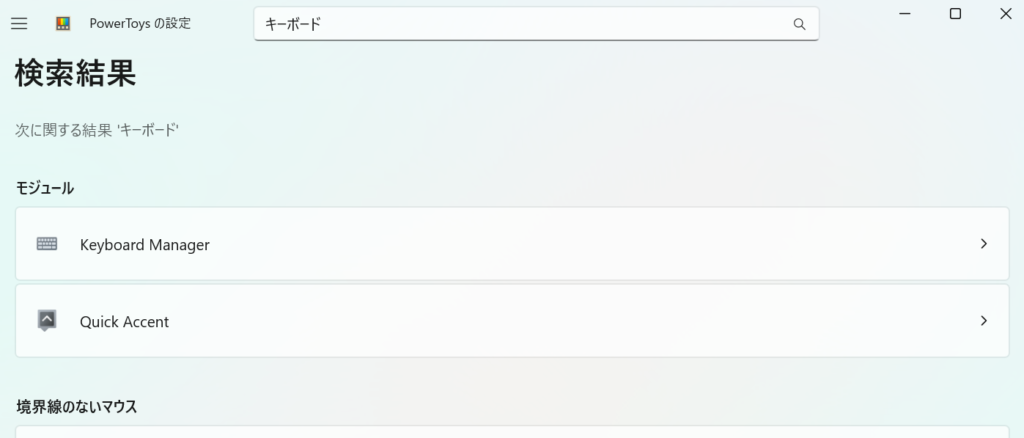Focus the search box containing キーボード
The width and height of the screenshot is (1024, 438).
[520, 24]
